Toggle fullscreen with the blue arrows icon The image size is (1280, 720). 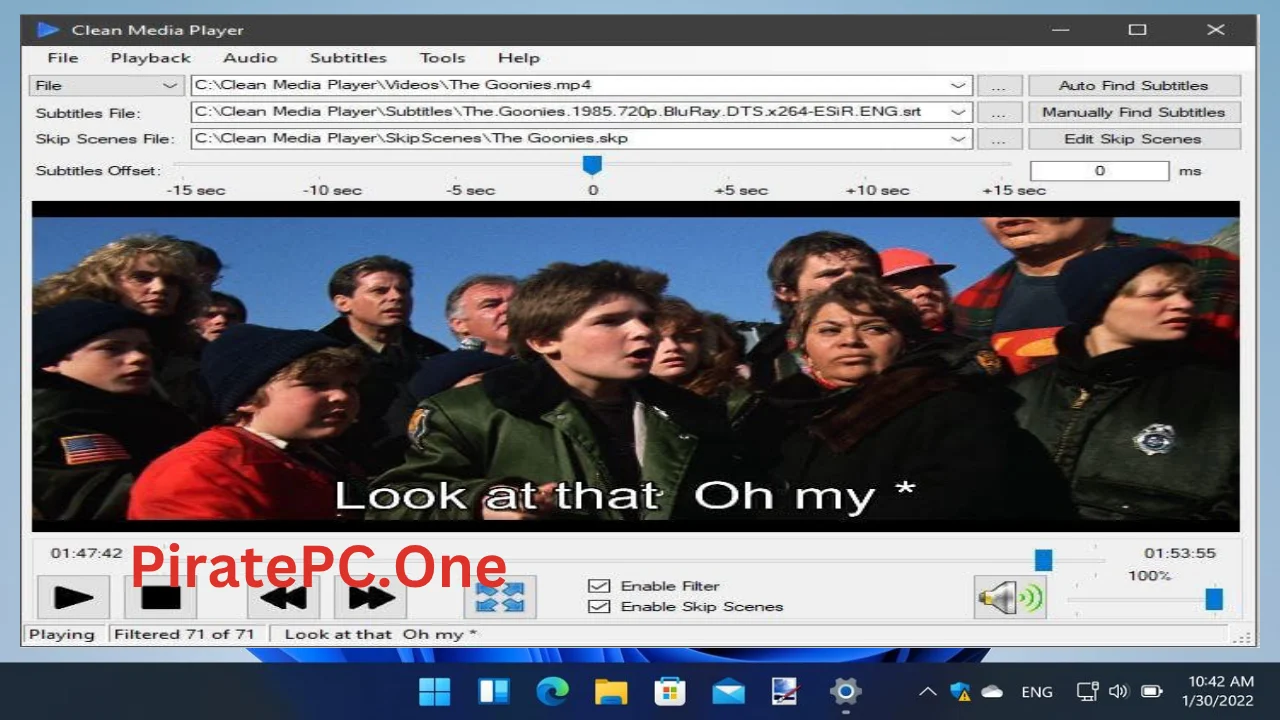pos(500,597)
